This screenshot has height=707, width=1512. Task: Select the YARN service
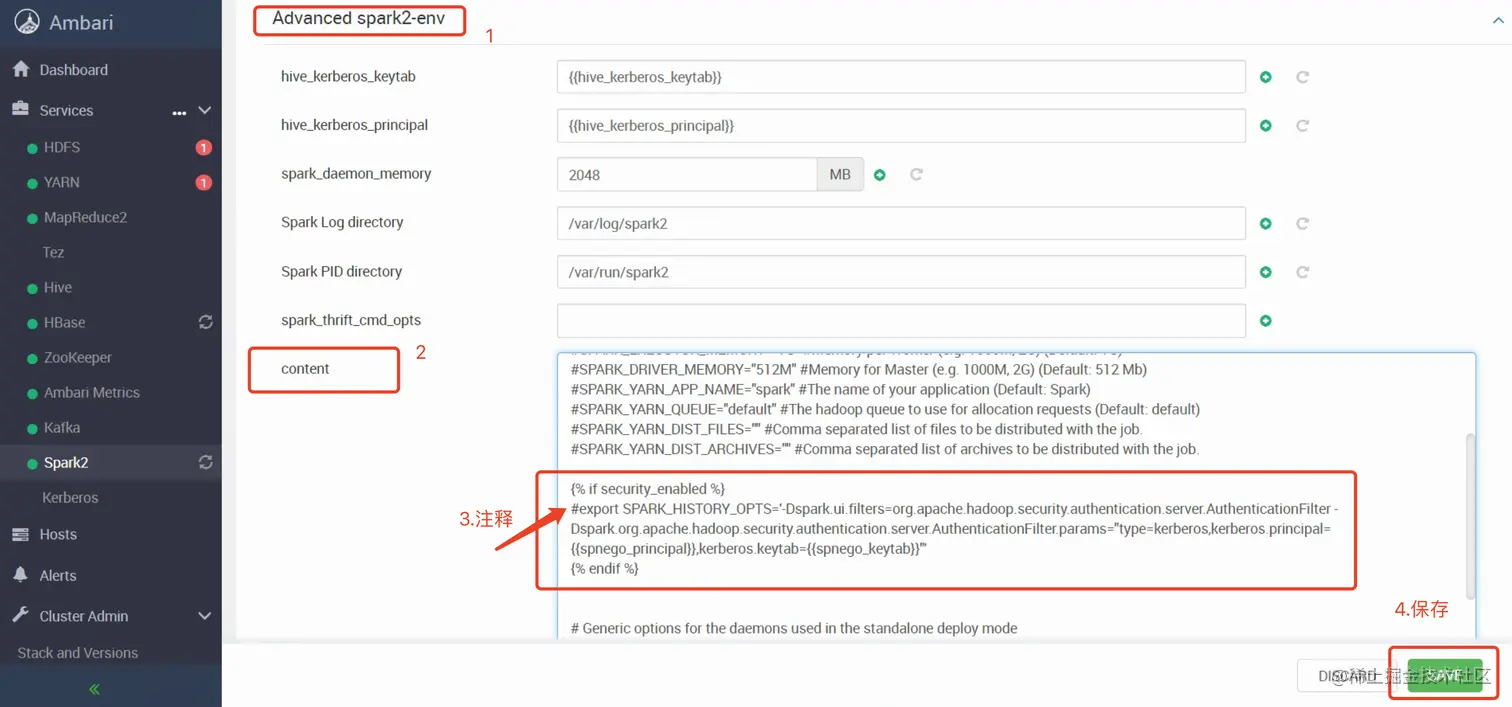click(61, 182)
